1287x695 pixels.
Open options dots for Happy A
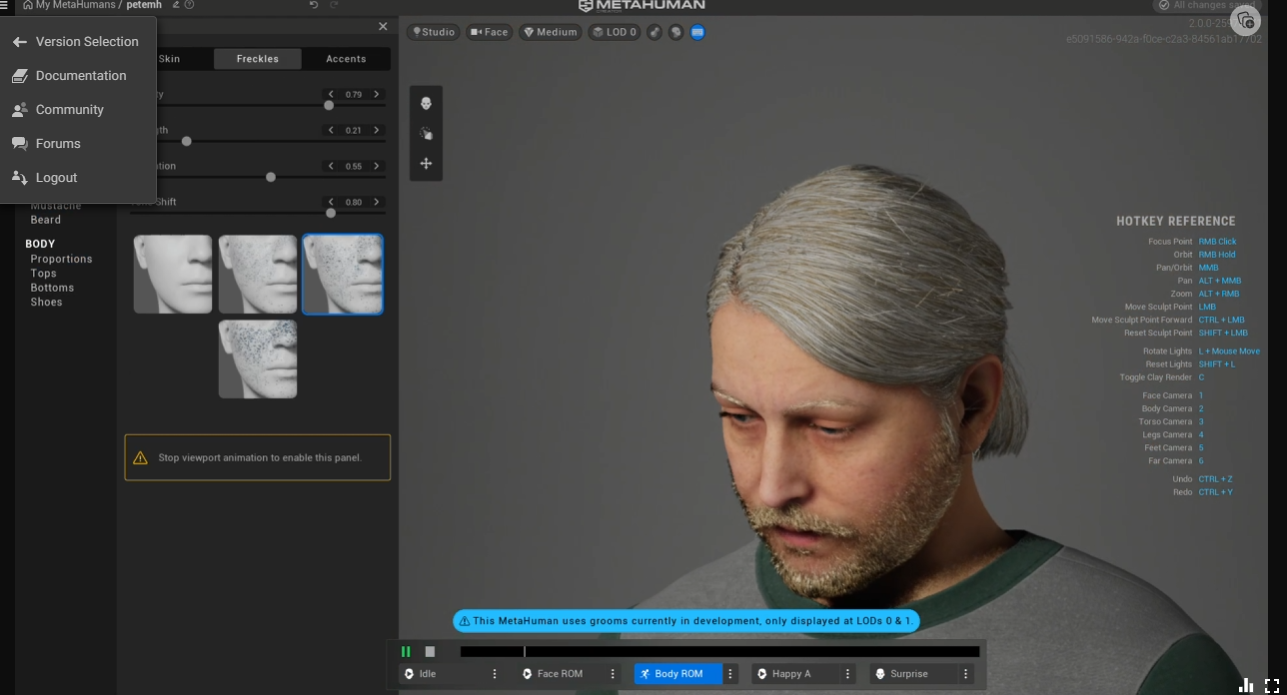(x=848, y=674)
